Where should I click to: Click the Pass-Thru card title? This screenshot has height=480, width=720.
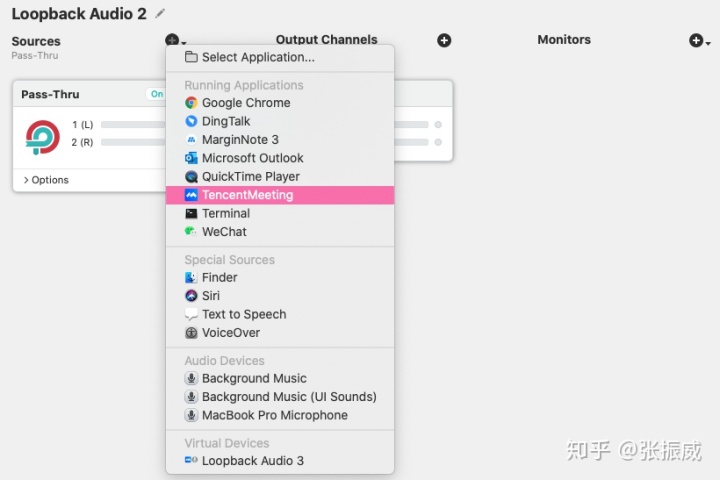point(50,94)
